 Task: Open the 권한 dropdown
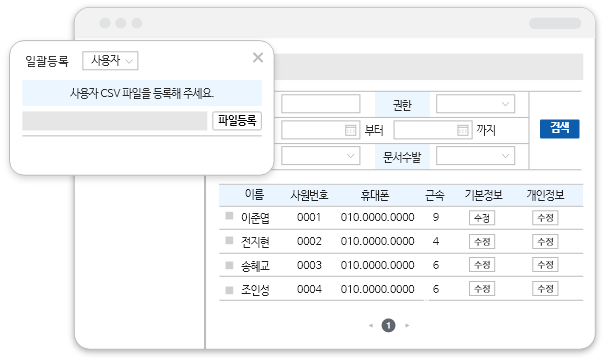(x=475, y=104)
